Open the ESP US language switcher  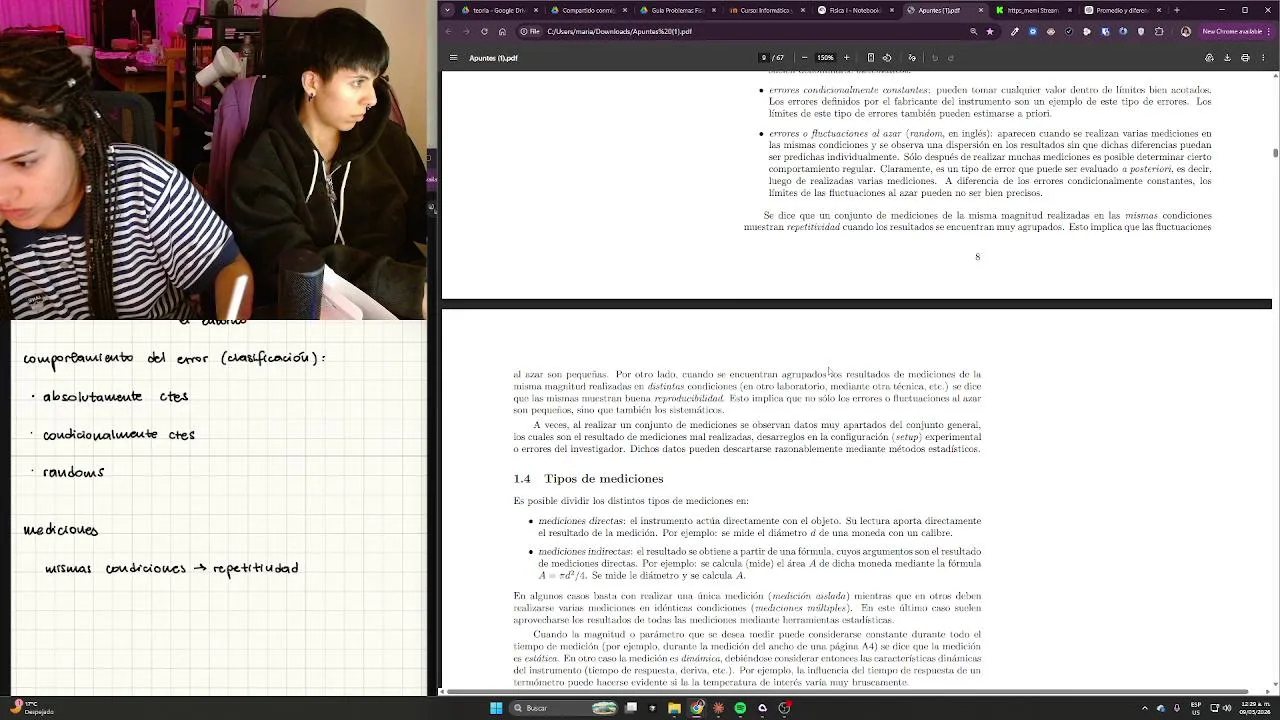pos(1196,708)
